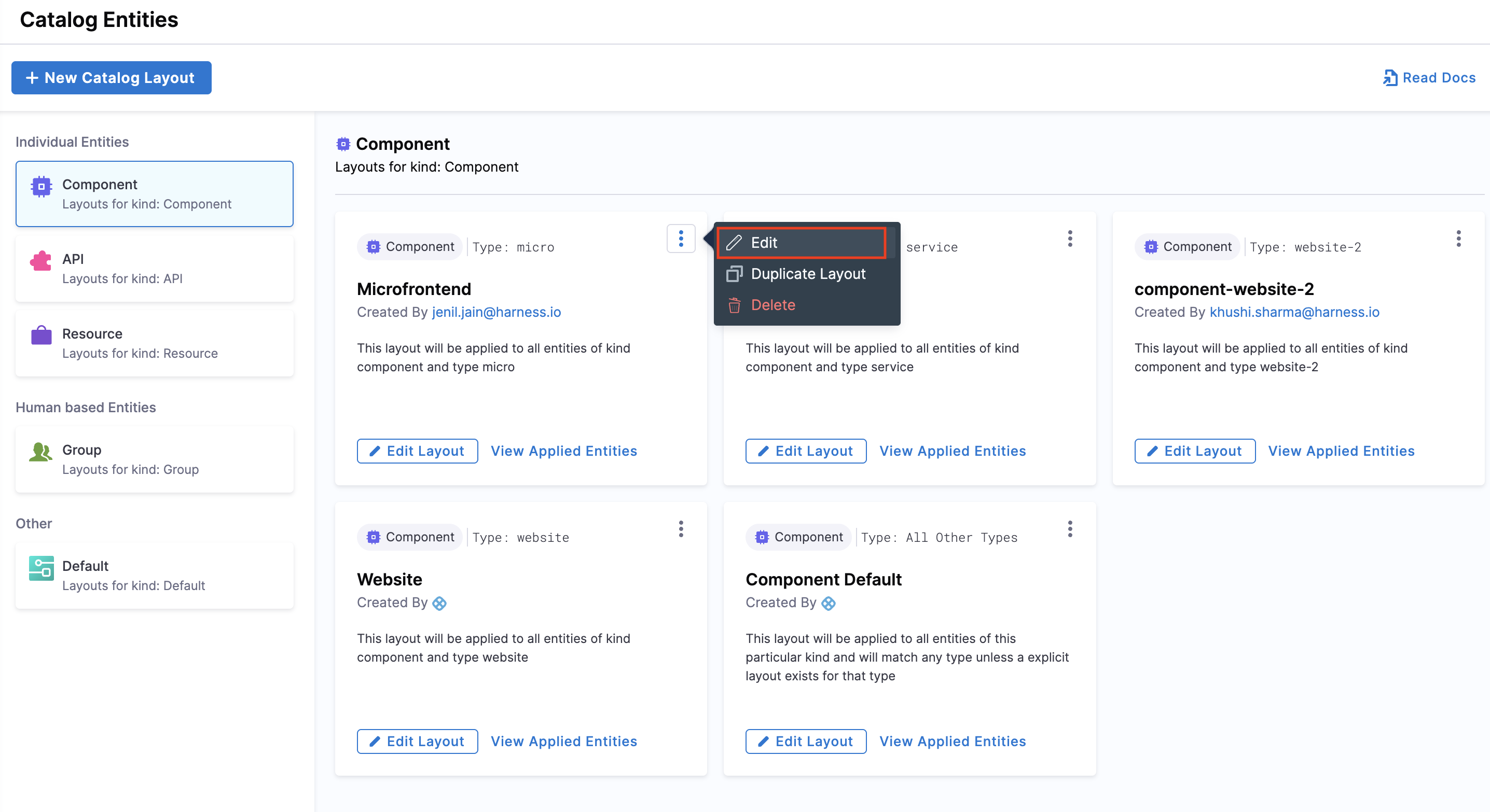
Task: Click the green Group people icon
Action: 41,452
